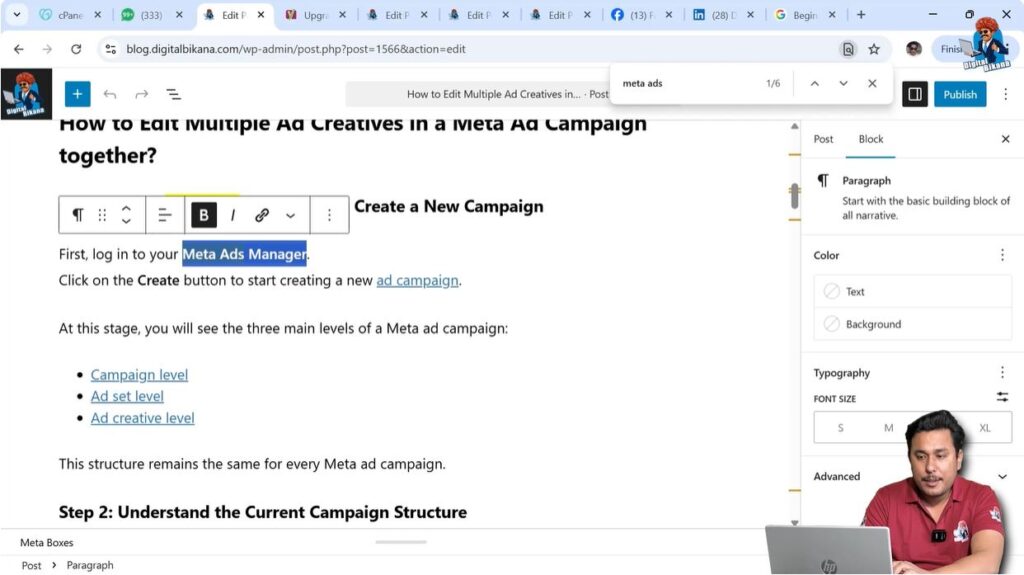Screen dimensions: 1024x575
Task: Open more rich text controls dropdown
Action: pyautogui.click(x=290, y=215)
